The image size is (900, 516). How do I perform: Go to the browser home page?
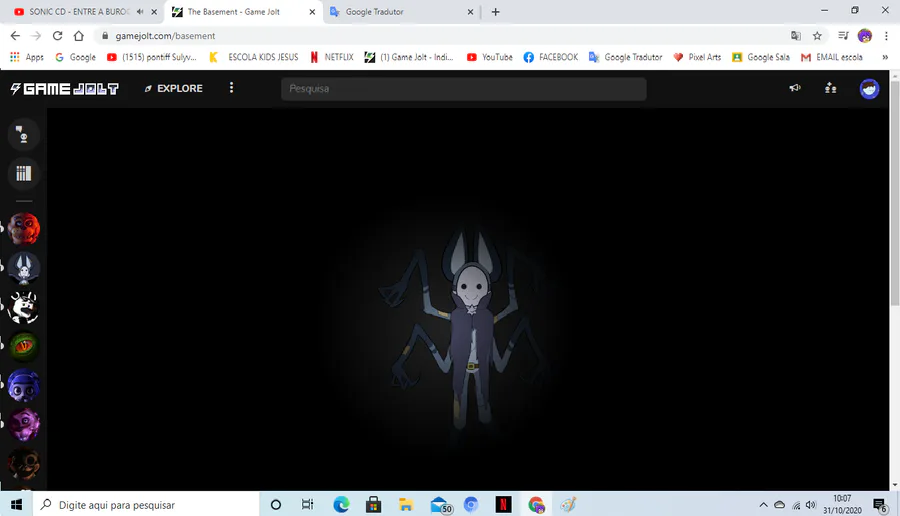coord(79,36)
